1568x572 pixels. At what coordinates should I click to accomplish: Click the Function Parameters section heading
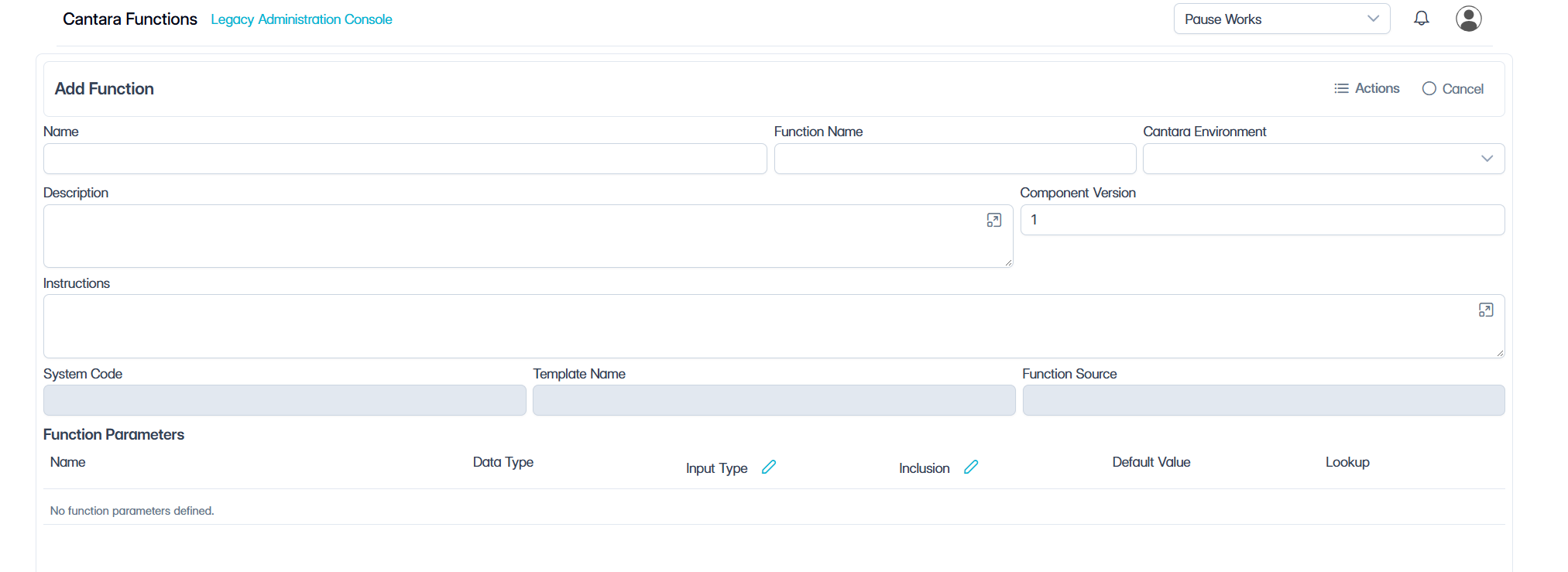[x=114, y=434]
